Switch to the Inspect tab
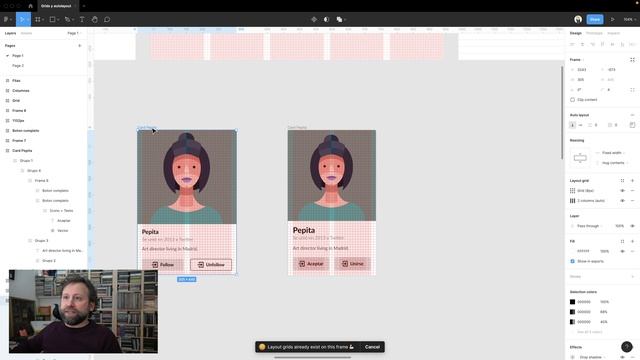Screen dimensions: 640x360 pos(613,33)
